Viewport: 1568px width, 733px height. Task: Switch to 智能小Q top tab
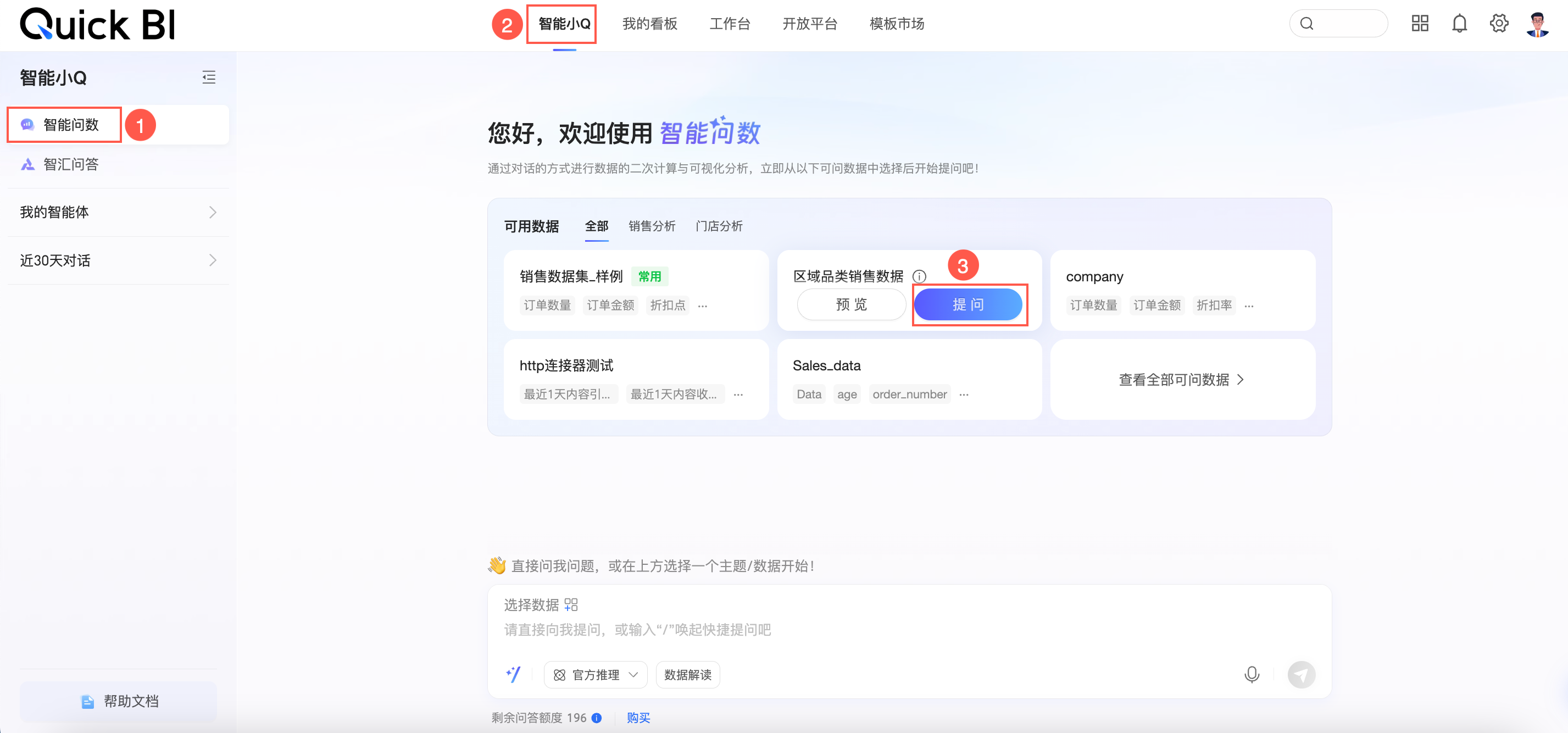564,24
